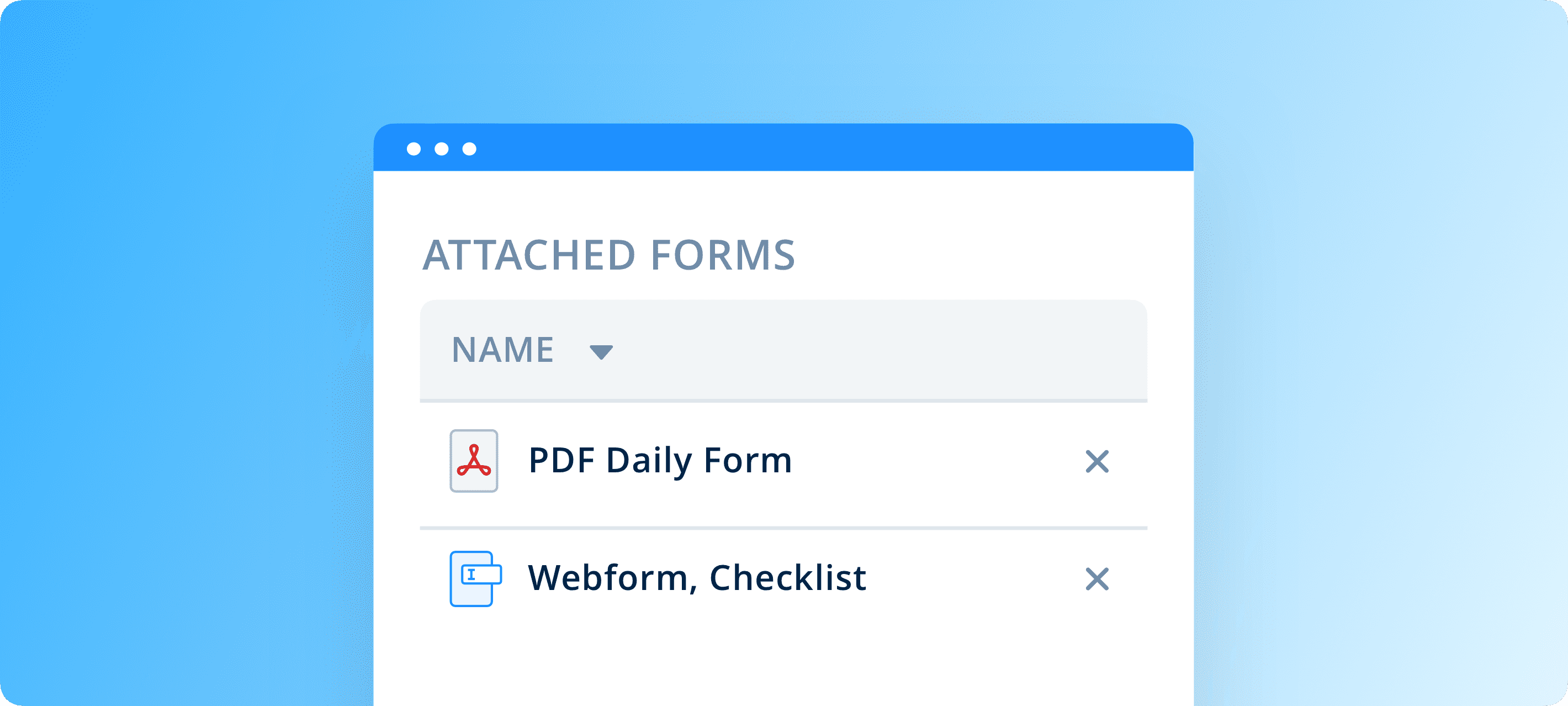The height and width of the screenshot is (706, 1568).
Task: Click empty space in the NAME header row
Action: [x=883, y=350]
